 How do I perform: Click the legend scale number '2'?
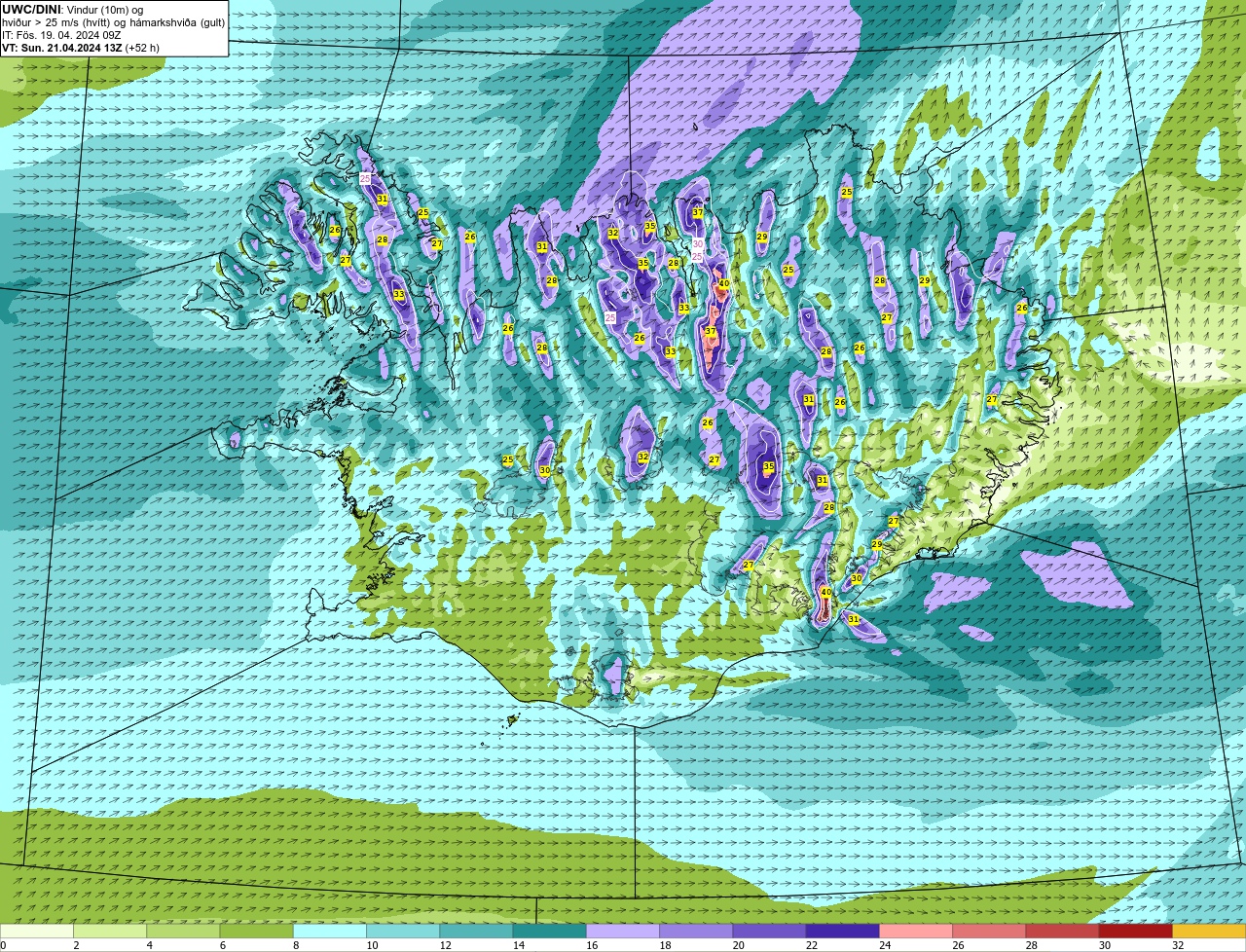75,945
